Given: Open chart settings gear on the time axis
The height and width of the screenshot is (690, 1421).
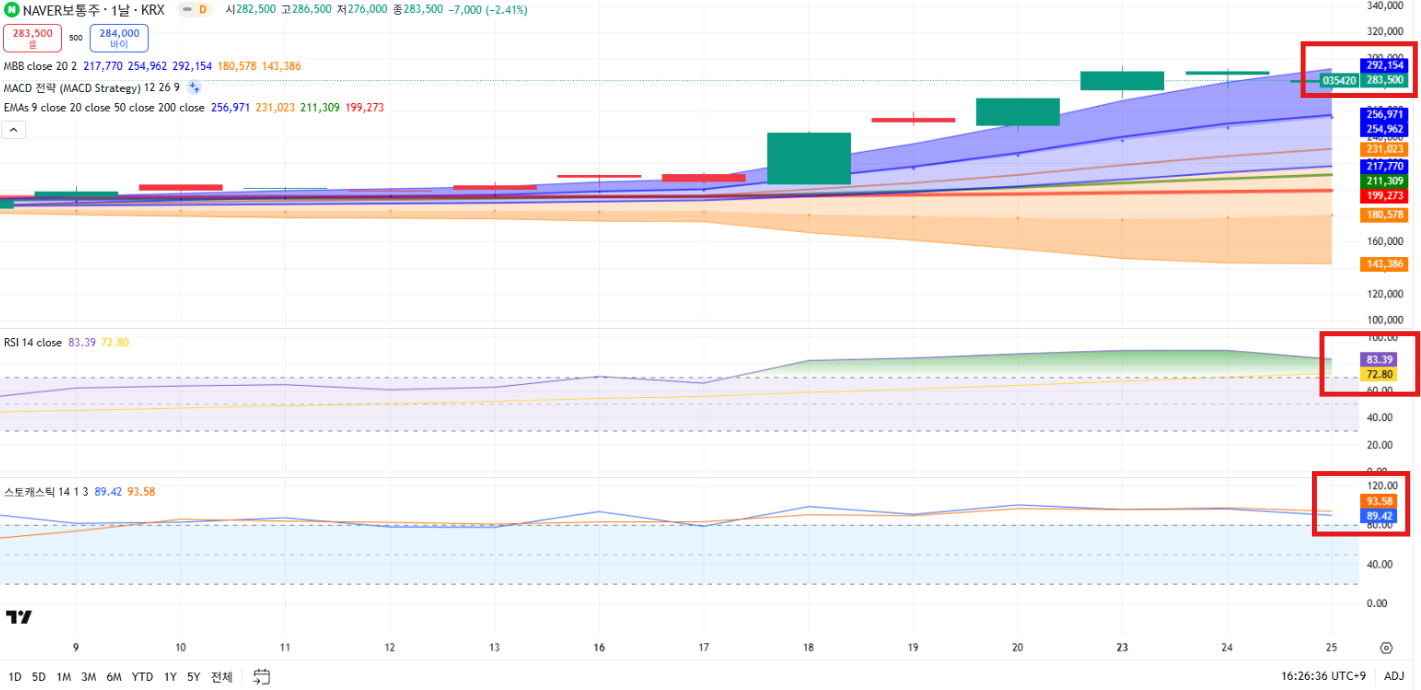Looking at the screenshot, I should click(x=1386, y=648).
